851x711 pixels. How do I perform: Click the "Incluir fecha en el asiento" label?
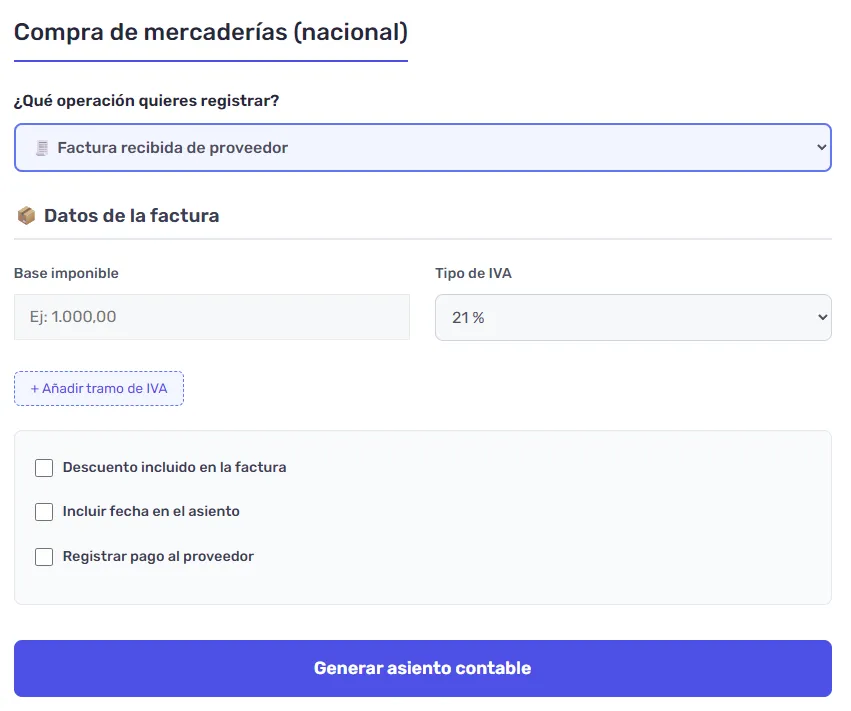(150, 512)
